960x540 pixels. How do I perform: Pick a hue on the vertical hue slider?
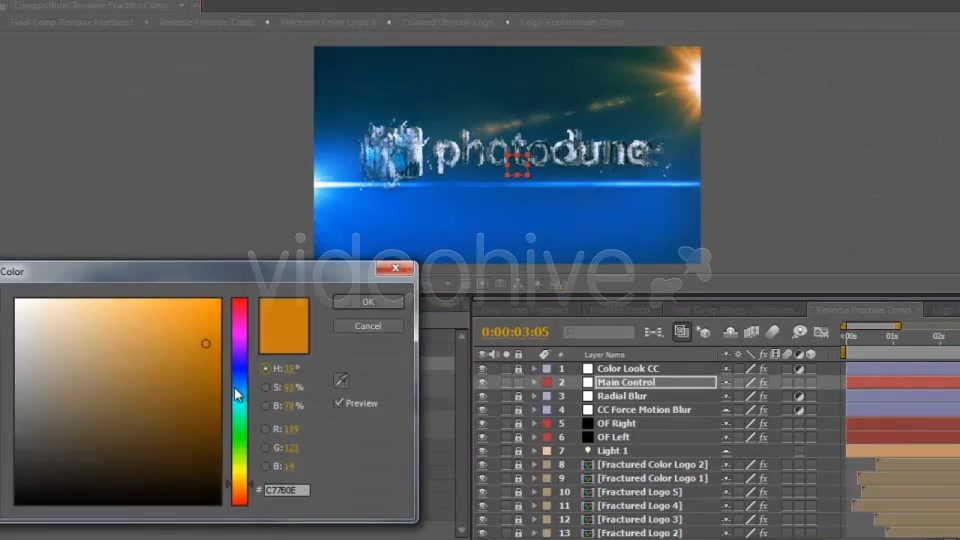(x=239, y=402)
